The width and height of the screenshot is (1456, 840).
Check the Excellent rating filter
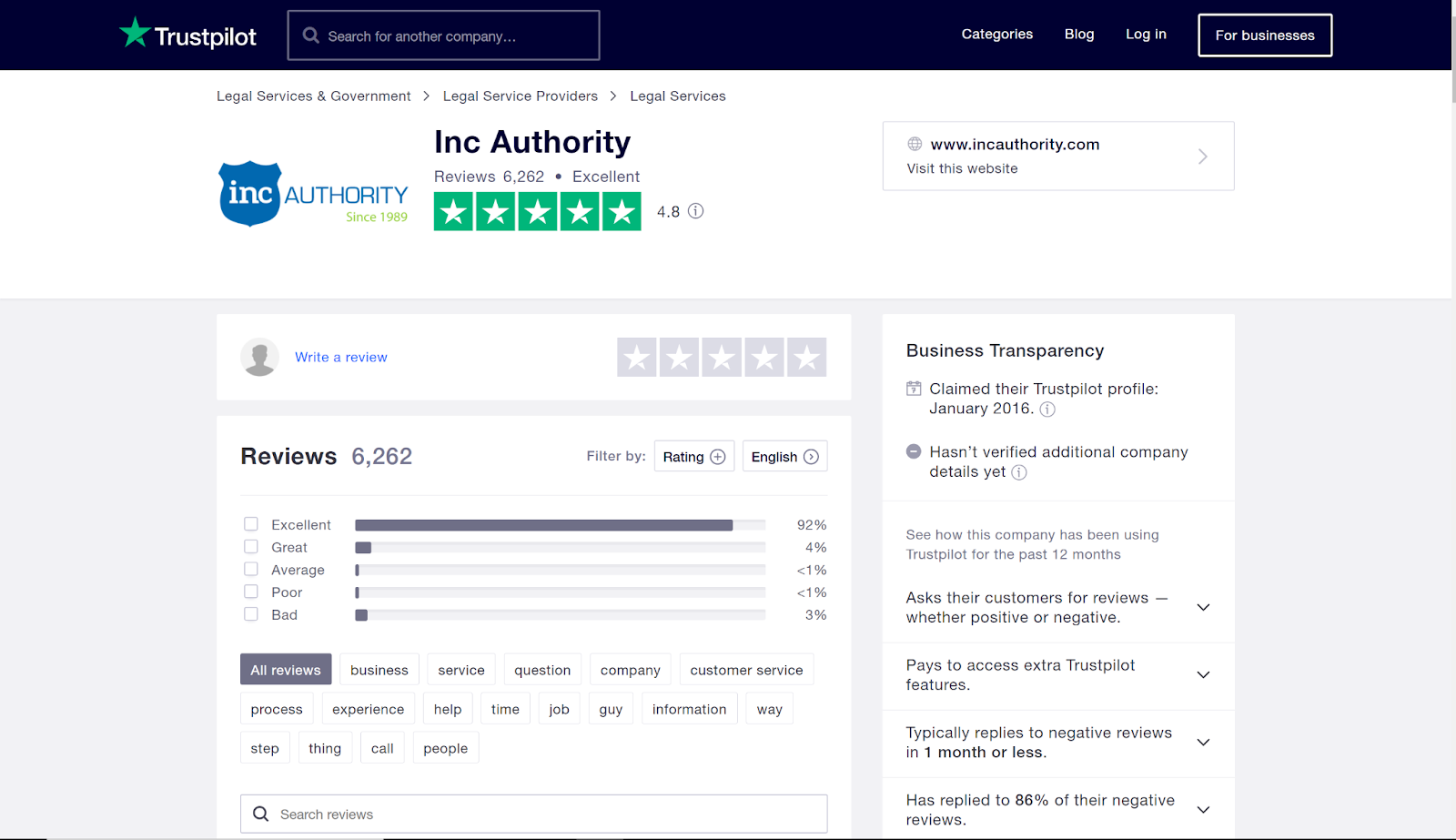pos(251,524)
